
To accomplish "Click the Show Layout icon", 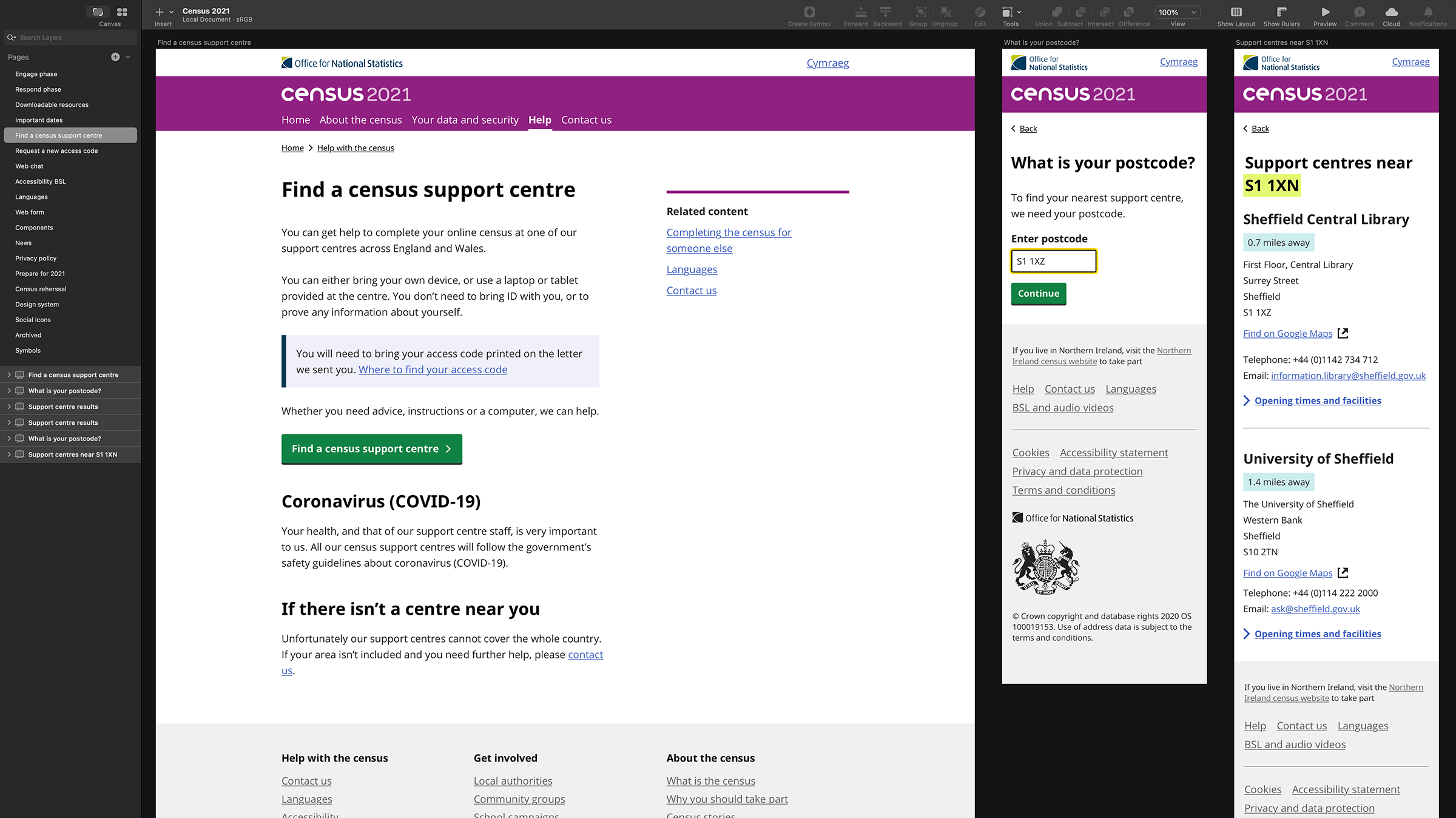I will [x=1236, y=12].
